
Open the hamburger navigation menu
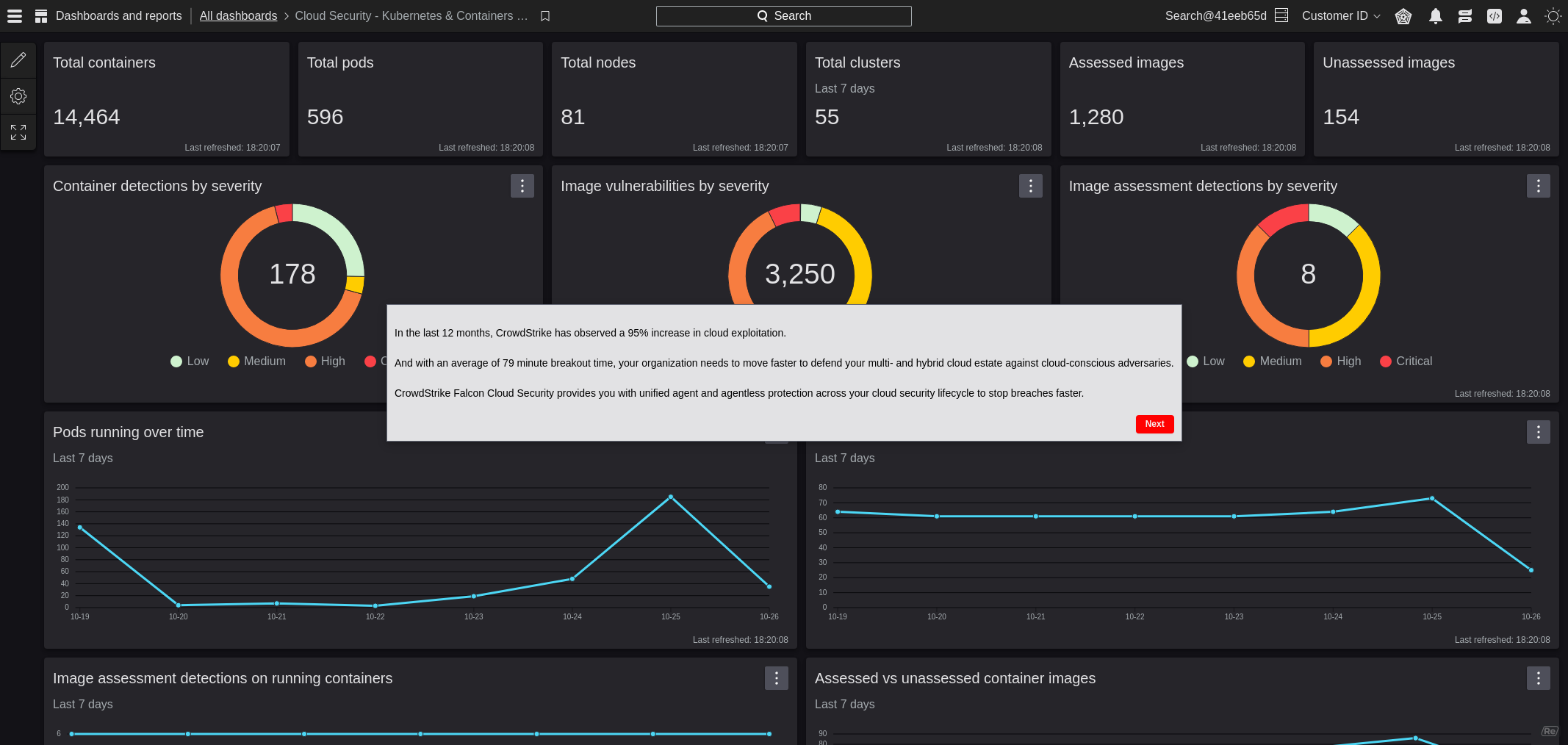click(x=15, y=15)
